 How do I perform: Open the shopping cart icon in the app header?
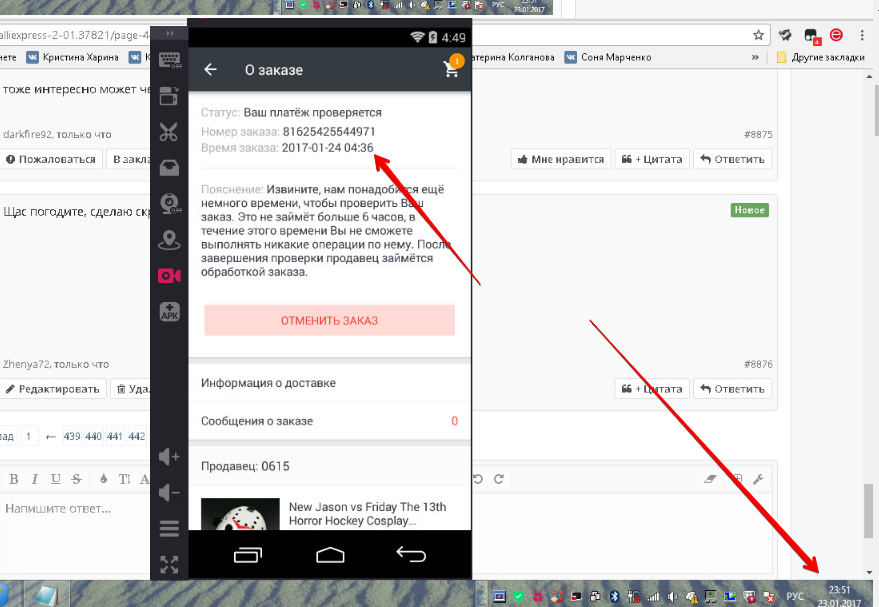(x=452, y=67)
